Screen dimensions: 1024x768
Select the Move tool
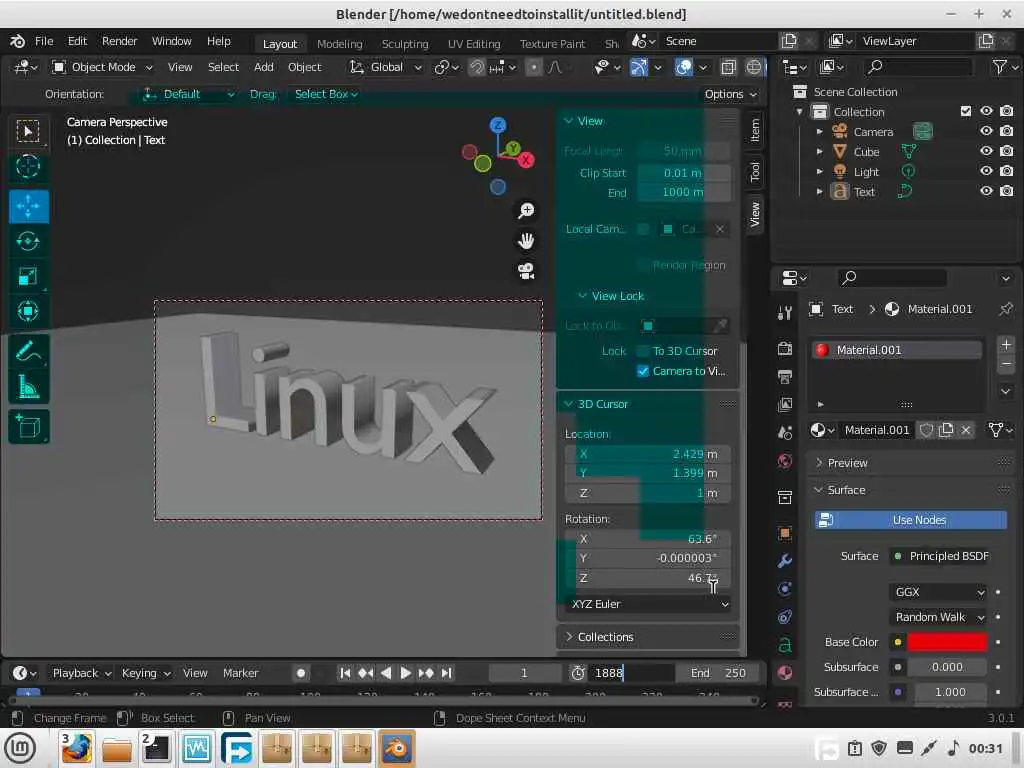[x=28, y=206]
